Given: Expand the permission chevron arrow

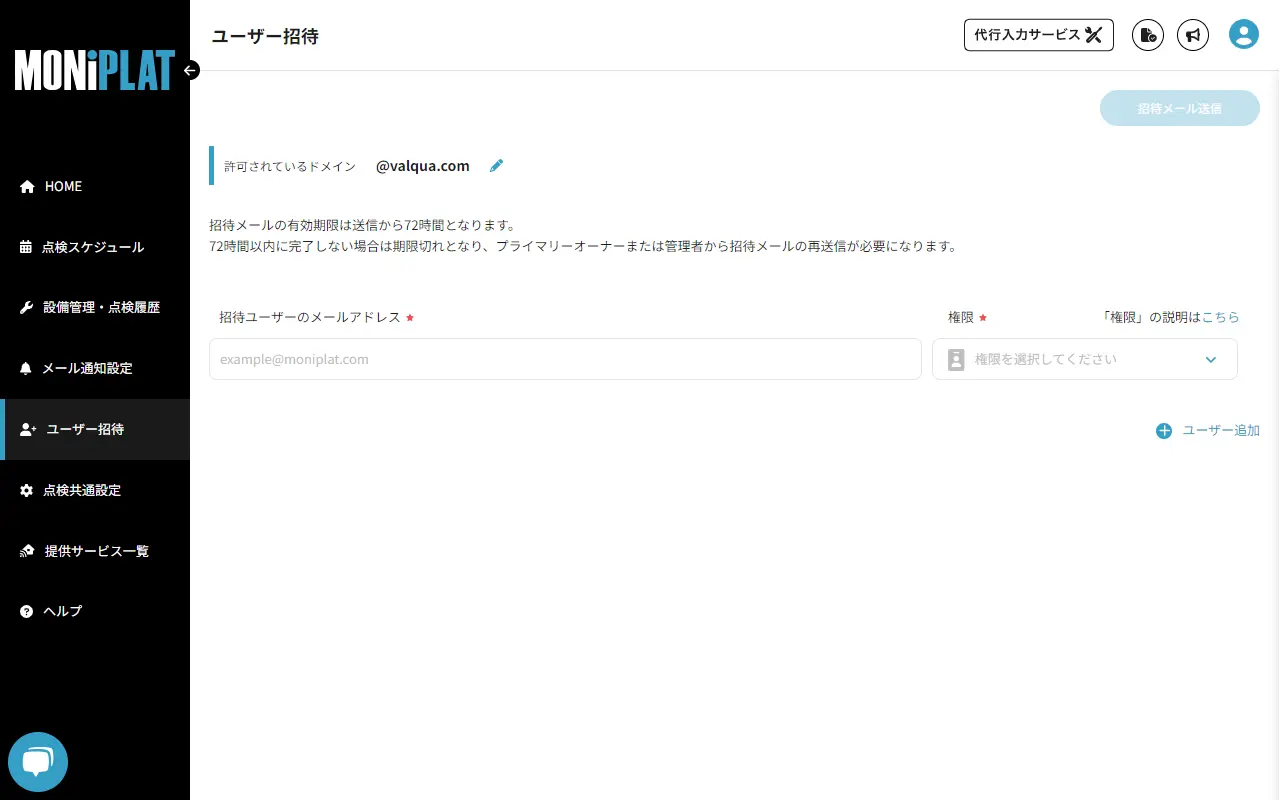Looking at the screenshot, I should pyautogui.click(x=1210, y=359).
